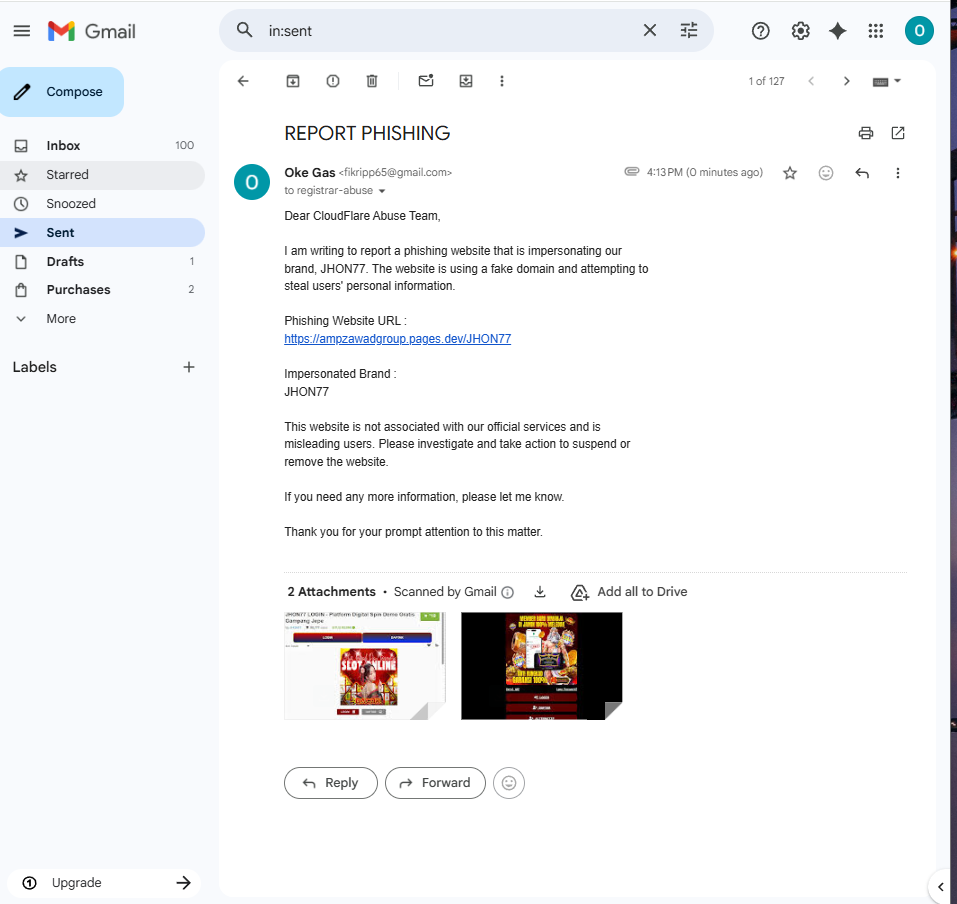Open the ampzawadgroup.pages.dev phishing URL link
The image size is (957, 904).
(397, 339)
